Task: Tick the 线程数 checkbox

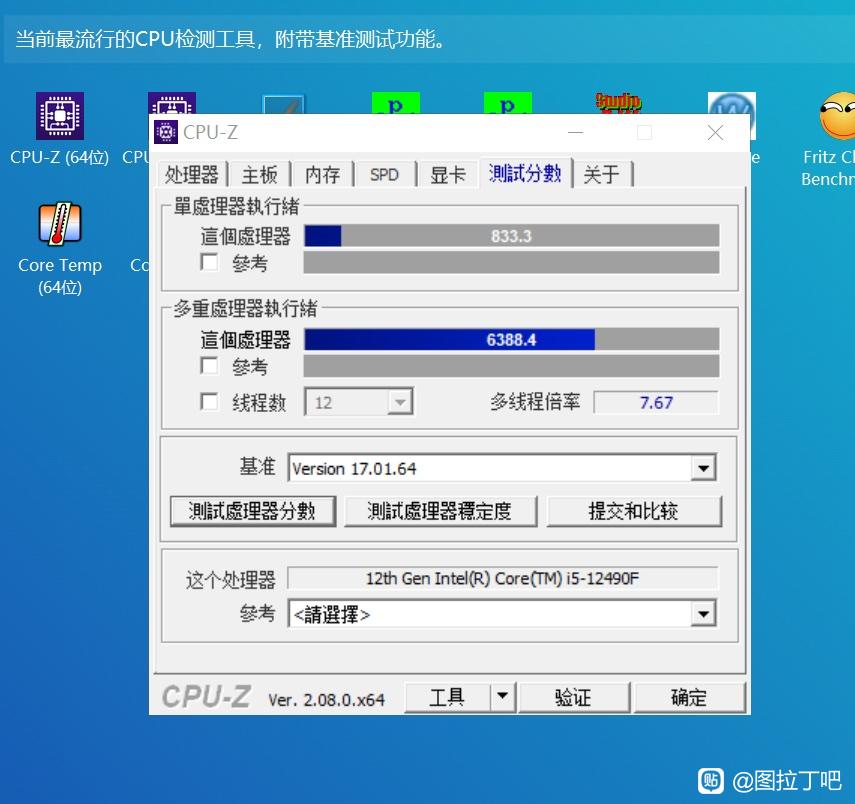Action: pyautogui.click(x=209, y=402)
